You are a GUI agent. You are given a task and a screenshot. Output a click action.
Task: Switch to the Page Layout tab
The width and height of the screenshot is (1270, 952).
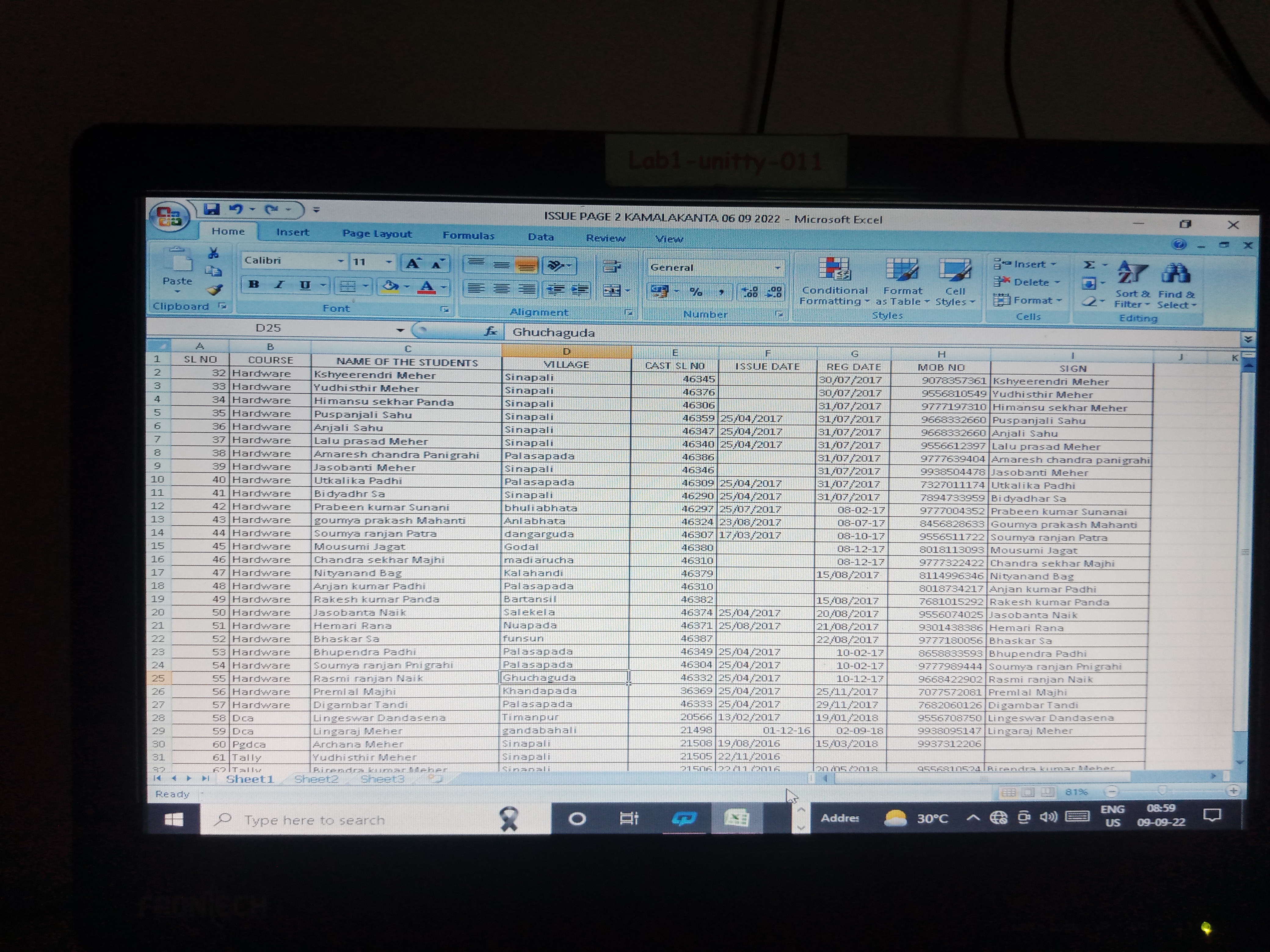tap(377, 233)
